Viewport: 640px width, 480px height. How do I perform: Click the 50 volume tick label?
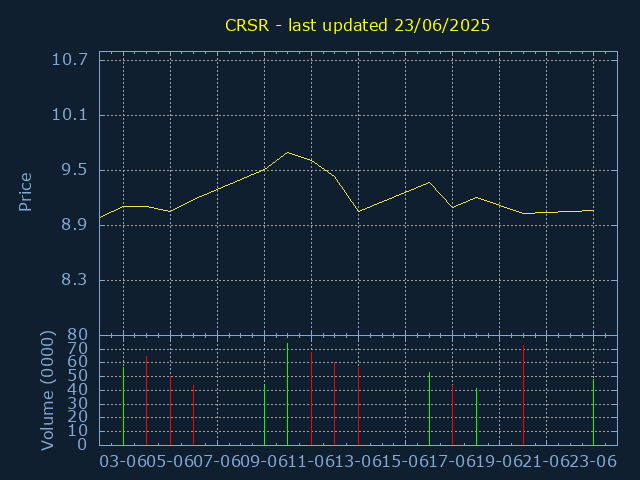pos(78,376)
